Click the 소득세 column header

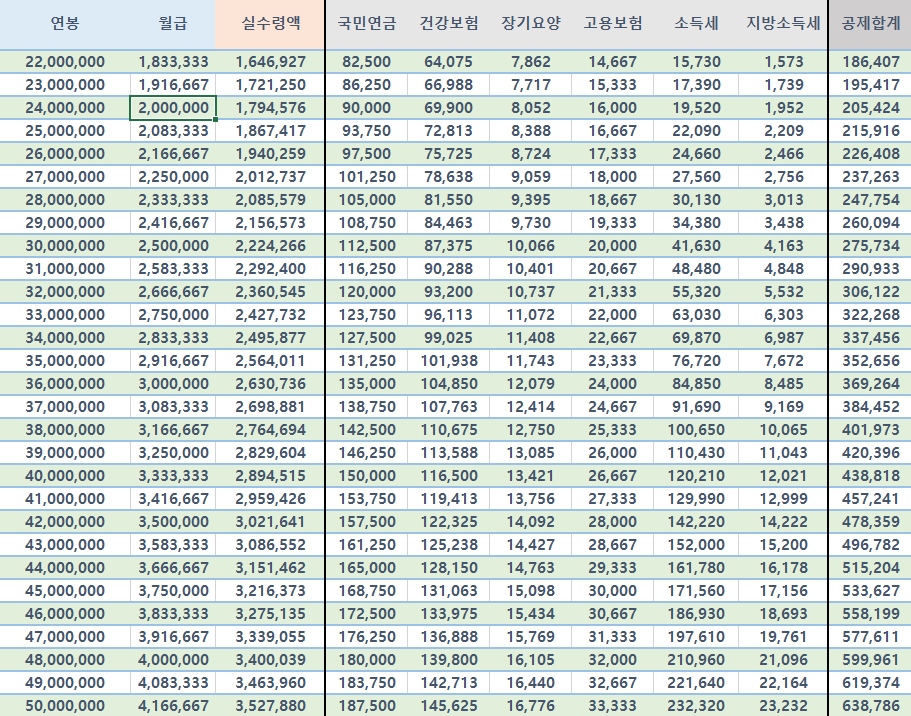pos(696,23)
